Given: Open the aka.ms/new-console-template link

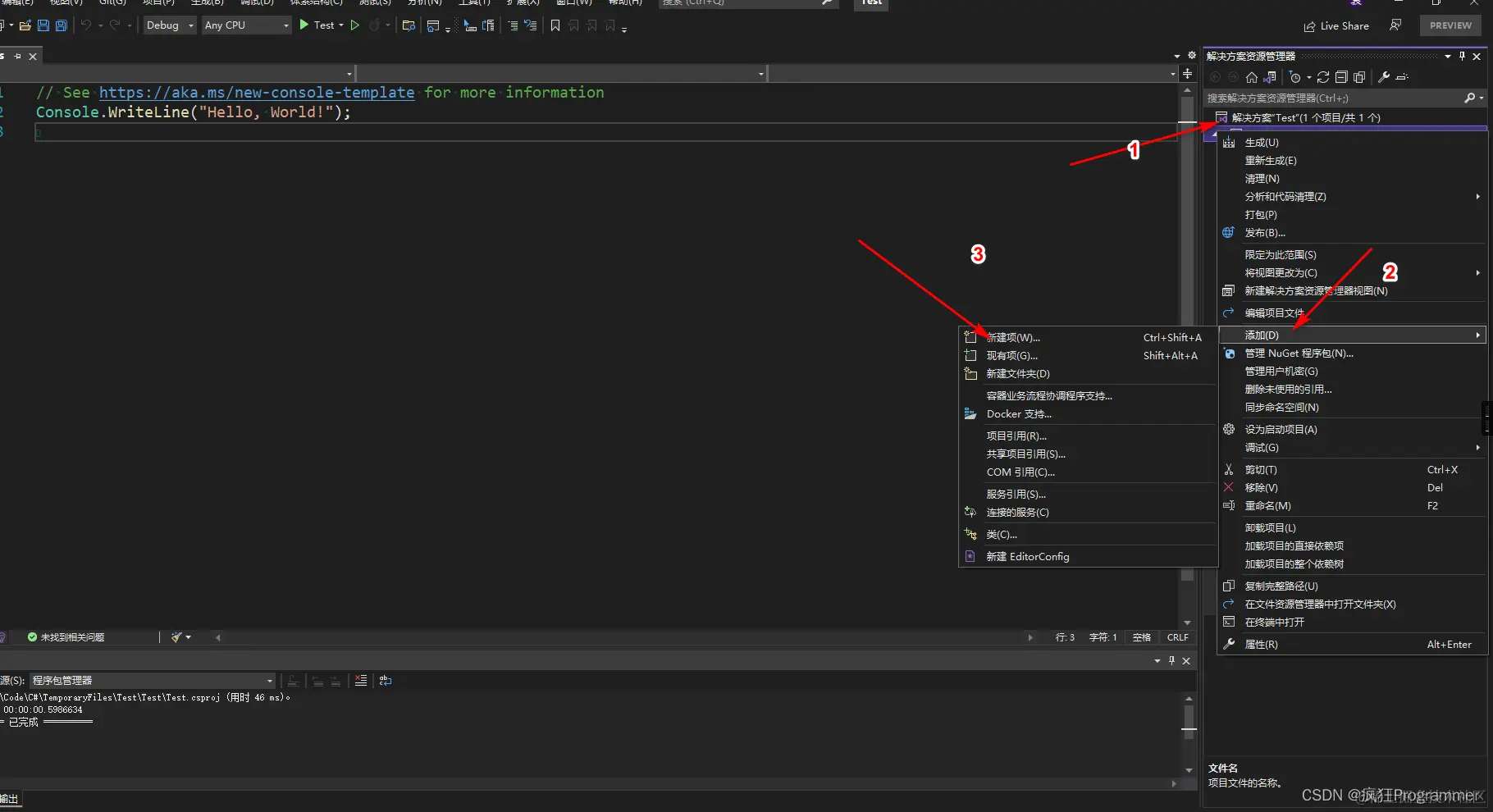Looking at the screenshot, I should (257, 93).
